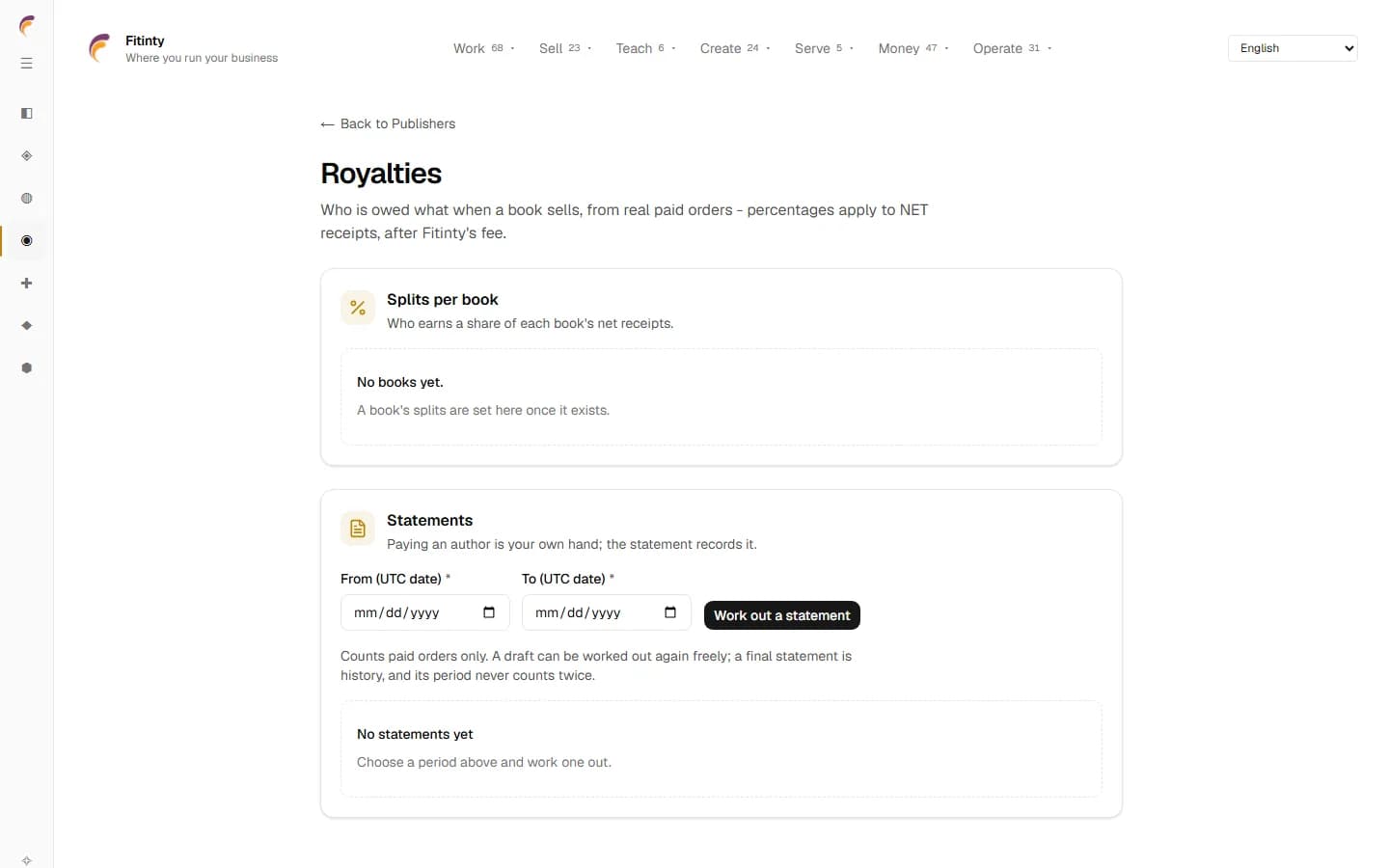Select the half-filled square sidebar icon
Viewport: 1389px width, 868px height.
[27, 114]
